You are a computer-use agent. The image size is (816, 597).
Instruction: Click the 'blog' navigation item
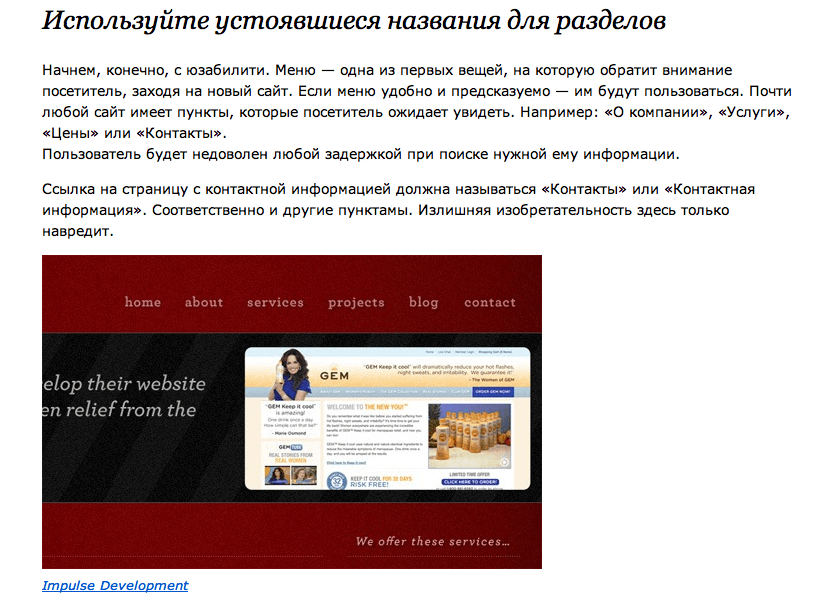coord(423,302)
